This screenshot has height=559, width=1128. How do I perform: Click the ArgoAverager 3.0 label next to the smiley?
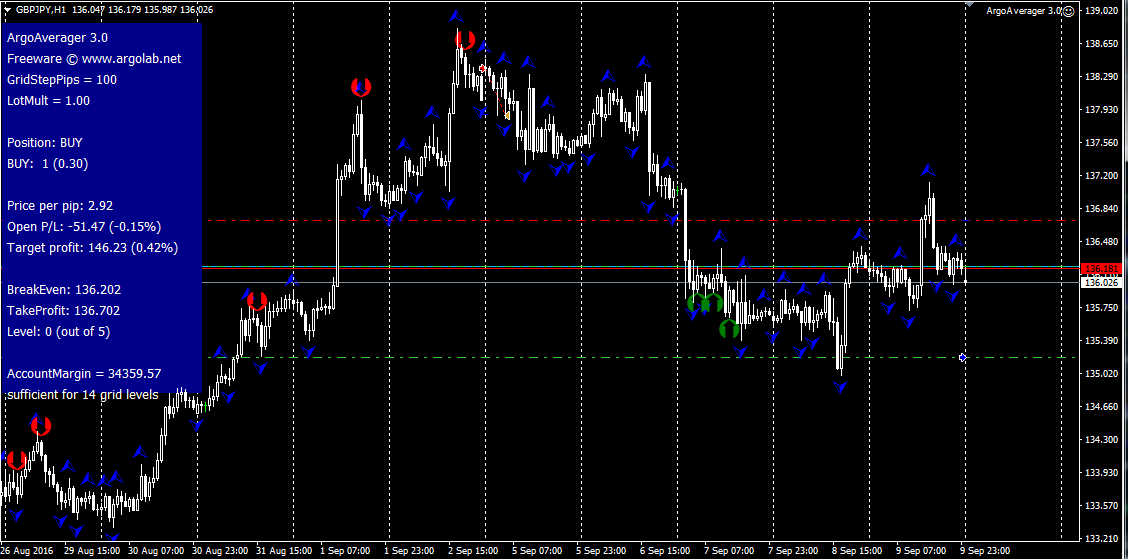[1024, 11]
